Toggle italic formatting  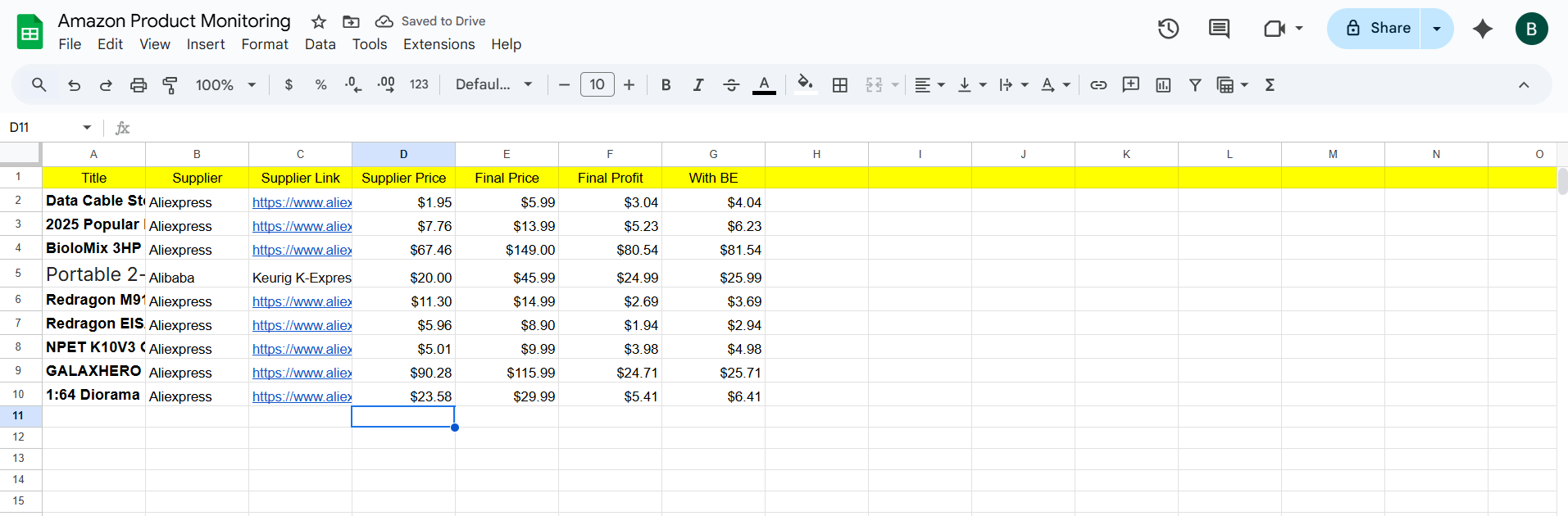(698, 85)
